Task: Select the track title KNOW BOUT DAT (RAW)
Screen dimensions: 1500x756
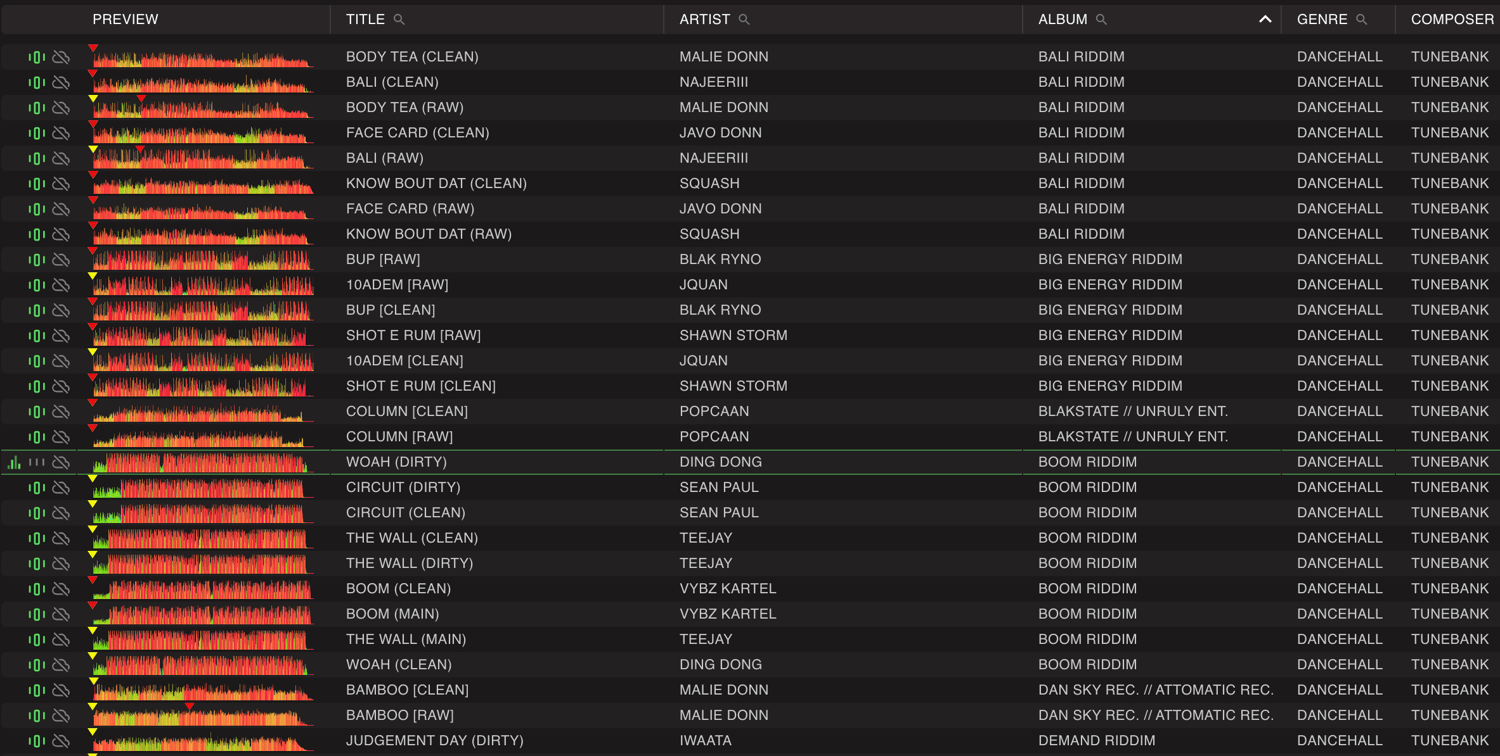Action: tap(429, 234)
